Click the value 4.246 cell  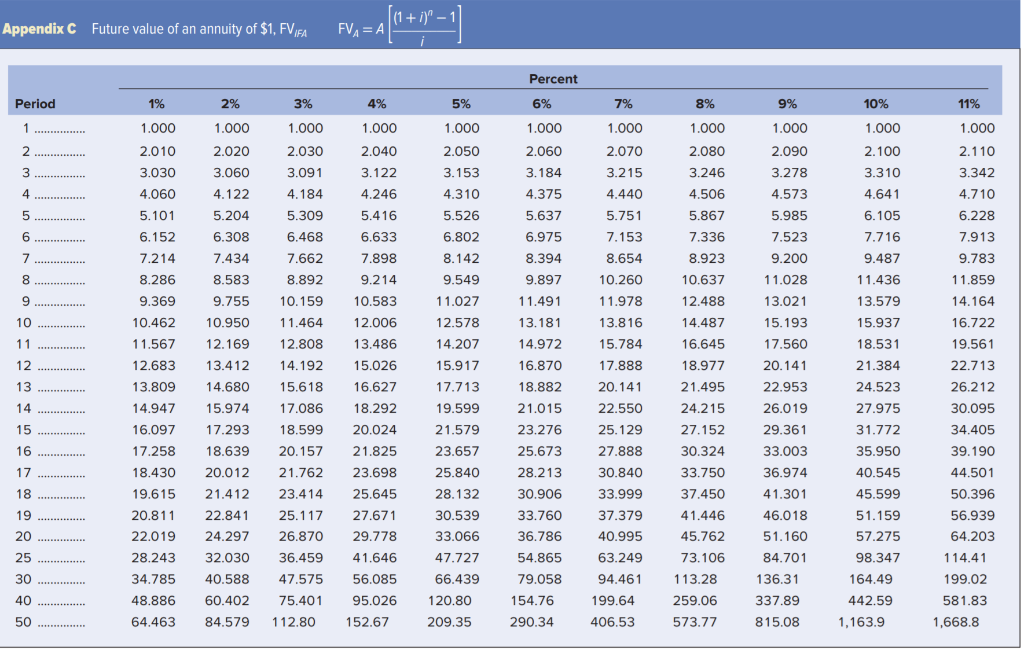point(379,195)
